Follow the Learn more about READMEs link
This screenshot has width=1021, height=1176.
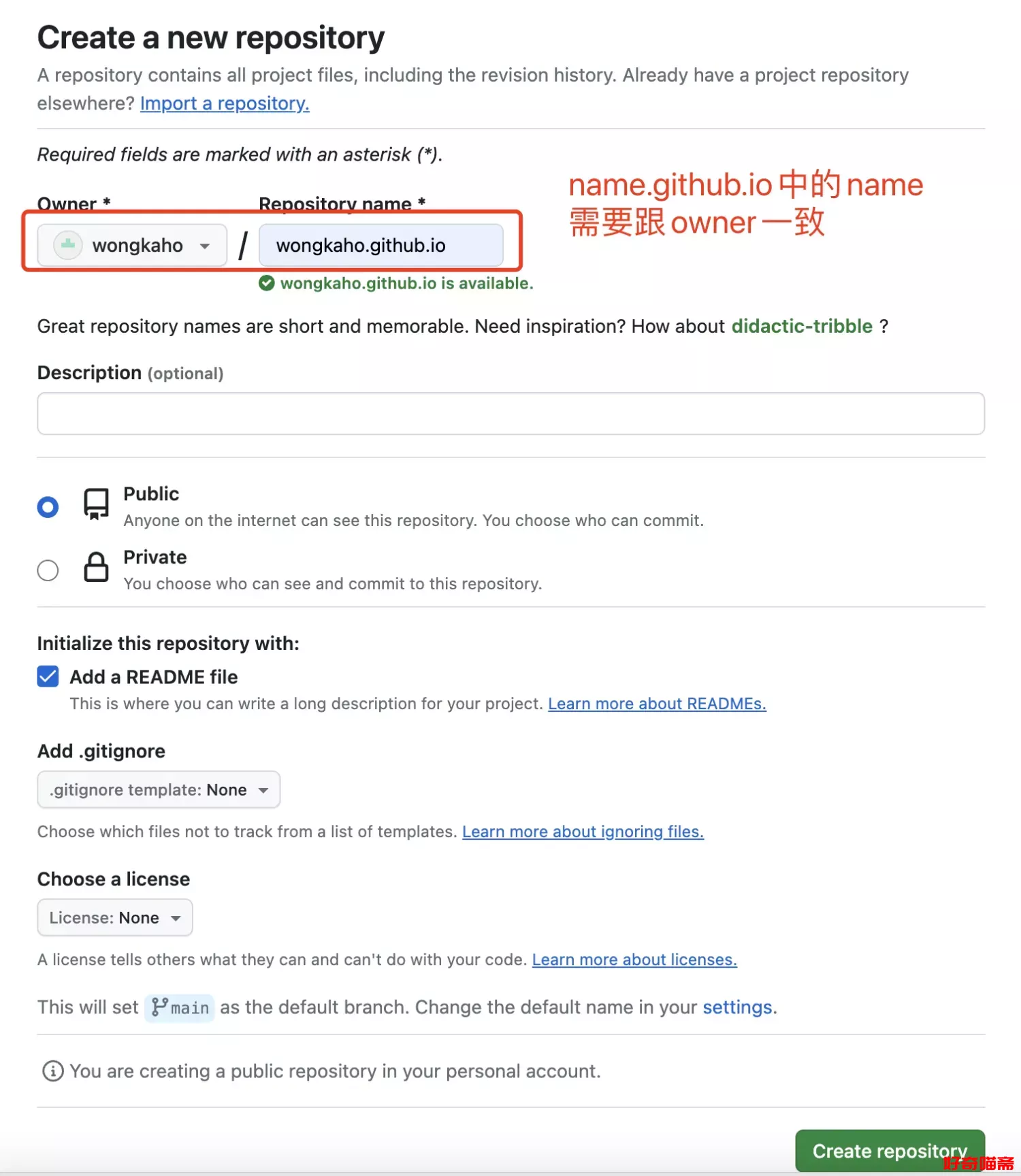point(657,704)
